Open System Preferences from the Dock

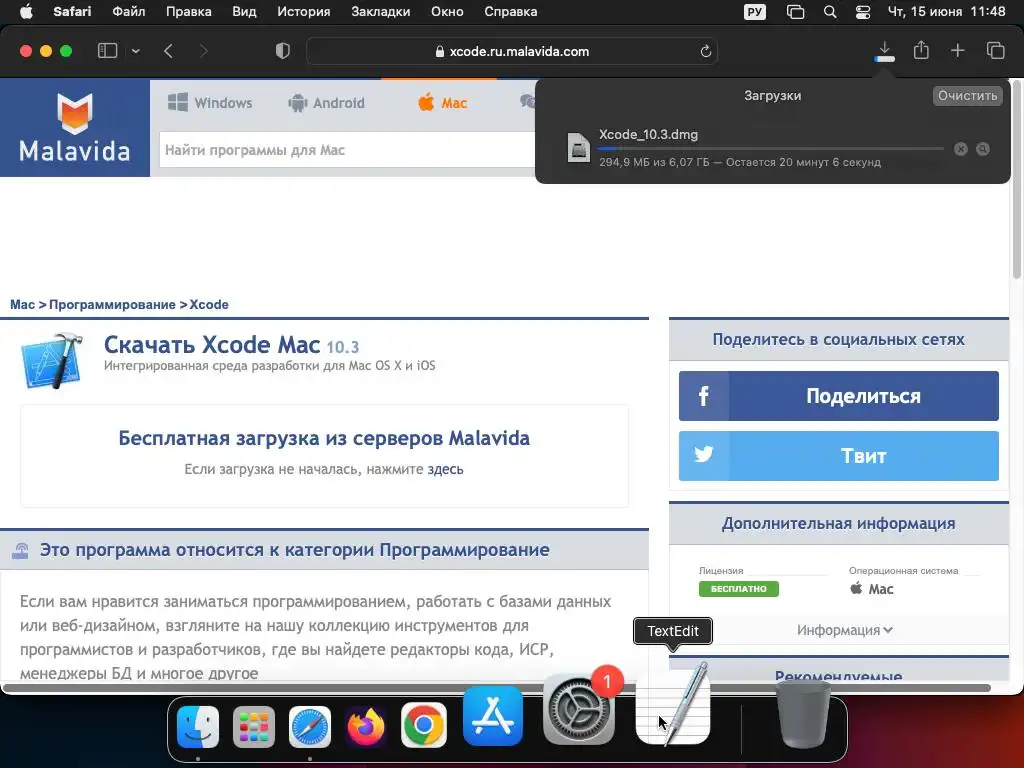point(579,709)
